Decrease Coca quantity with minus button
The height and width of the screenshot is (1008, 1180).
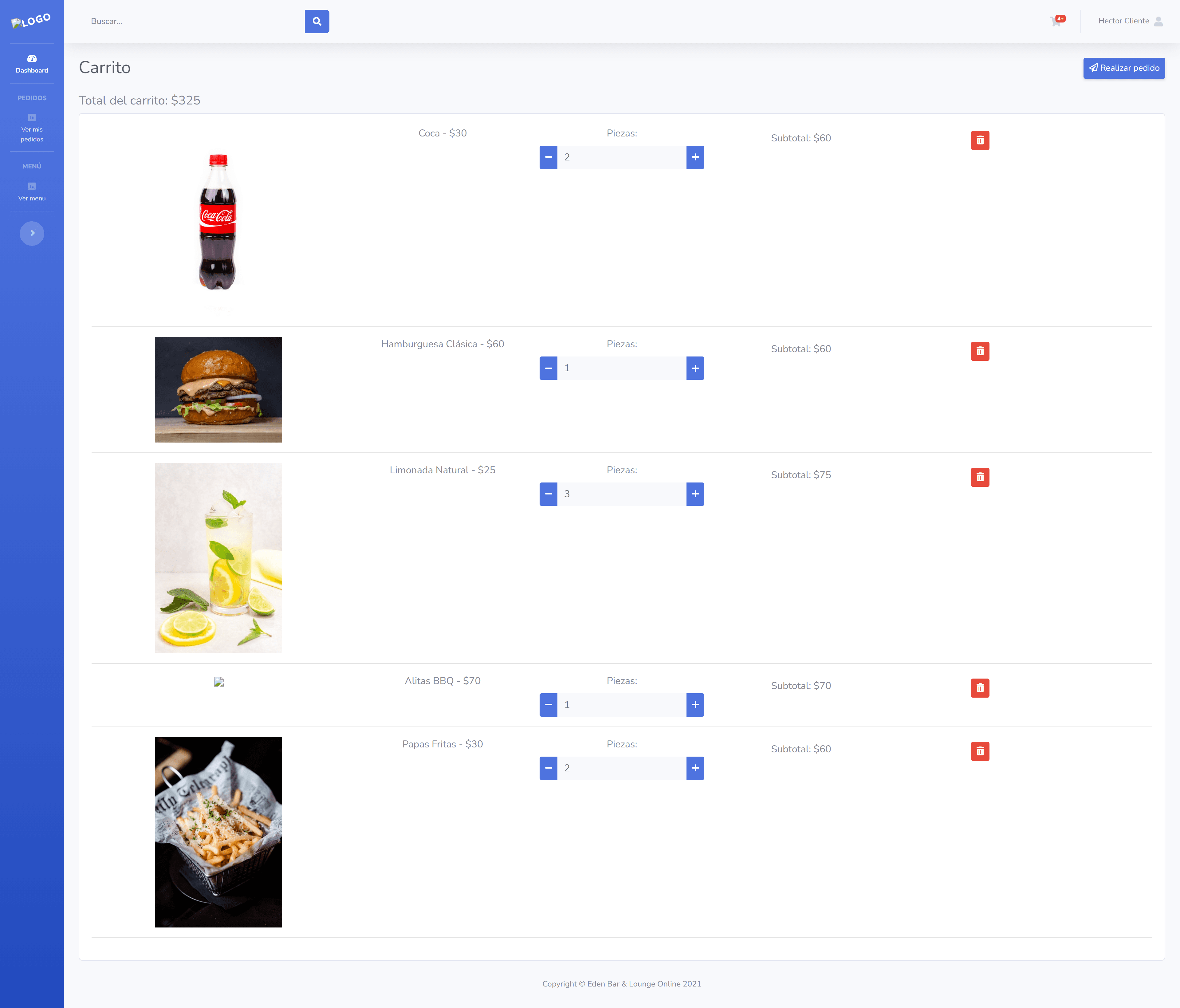tap(549, 157)
